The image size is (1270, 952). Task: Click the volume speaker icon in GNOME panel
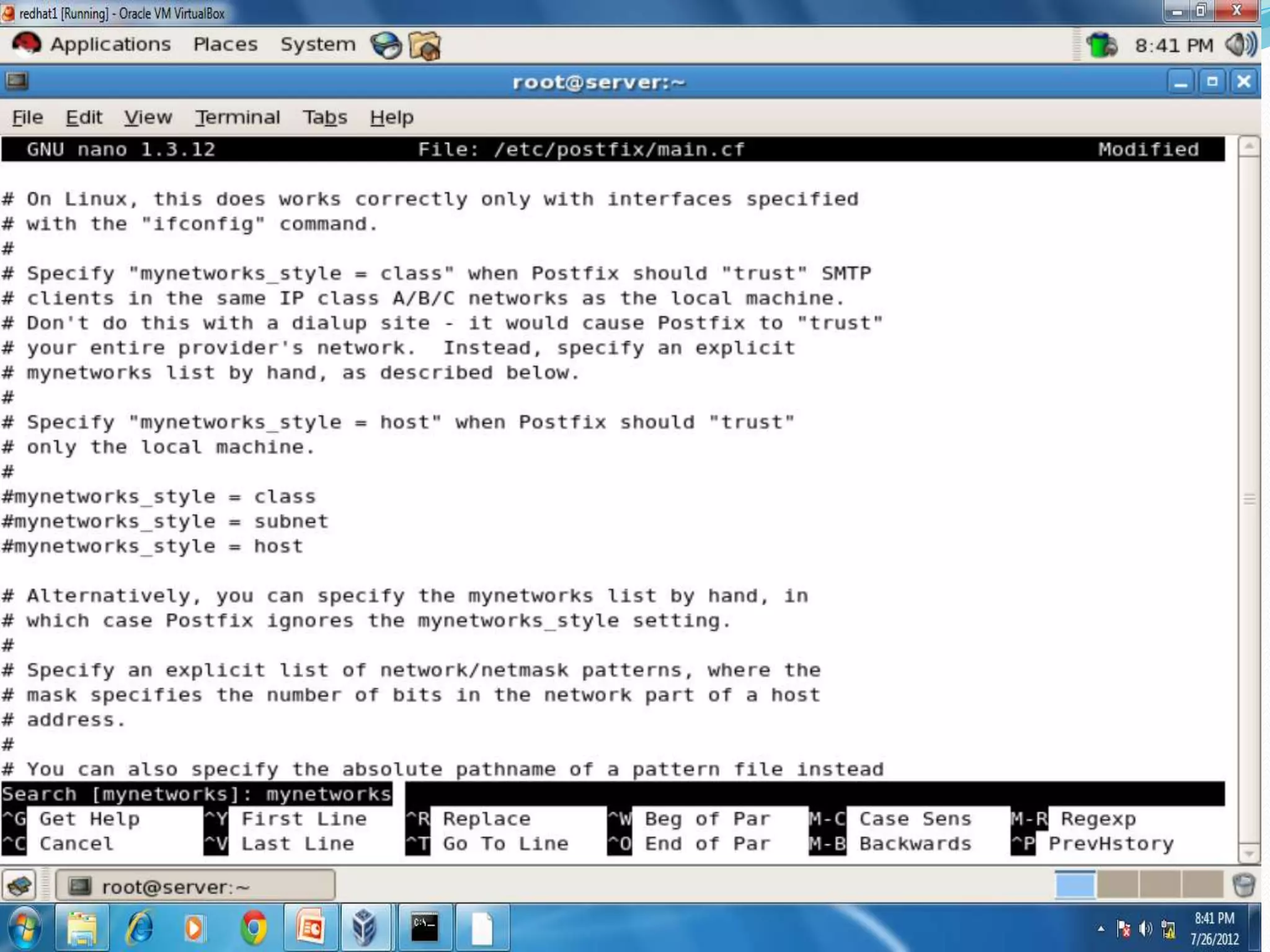point(1240,45)
